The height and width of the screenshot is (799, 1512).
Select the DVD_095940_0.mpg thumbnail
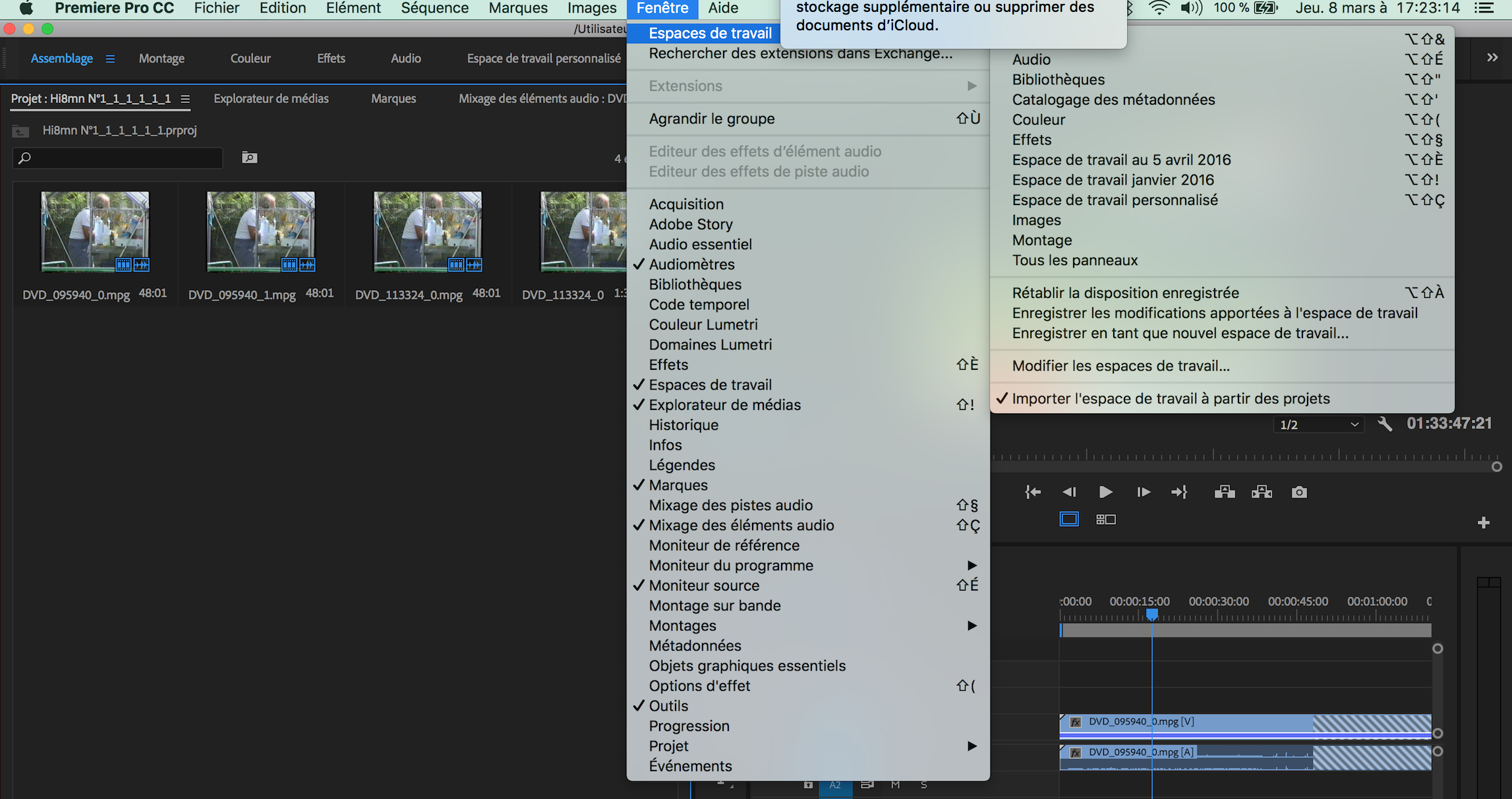point(95,231)
